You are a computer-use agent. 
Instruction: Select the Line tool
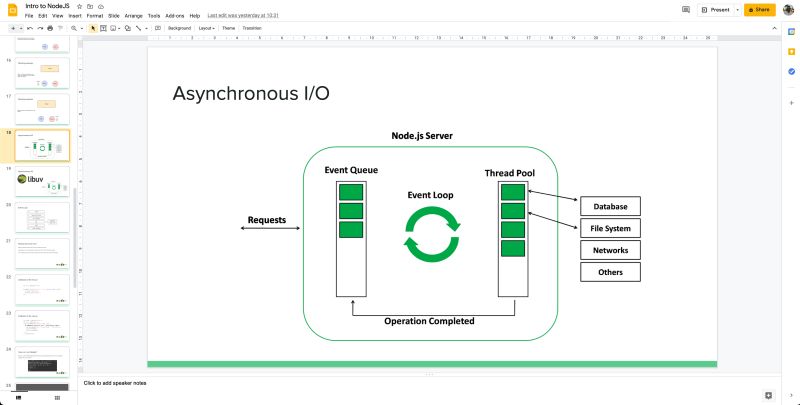coord(138,28)
